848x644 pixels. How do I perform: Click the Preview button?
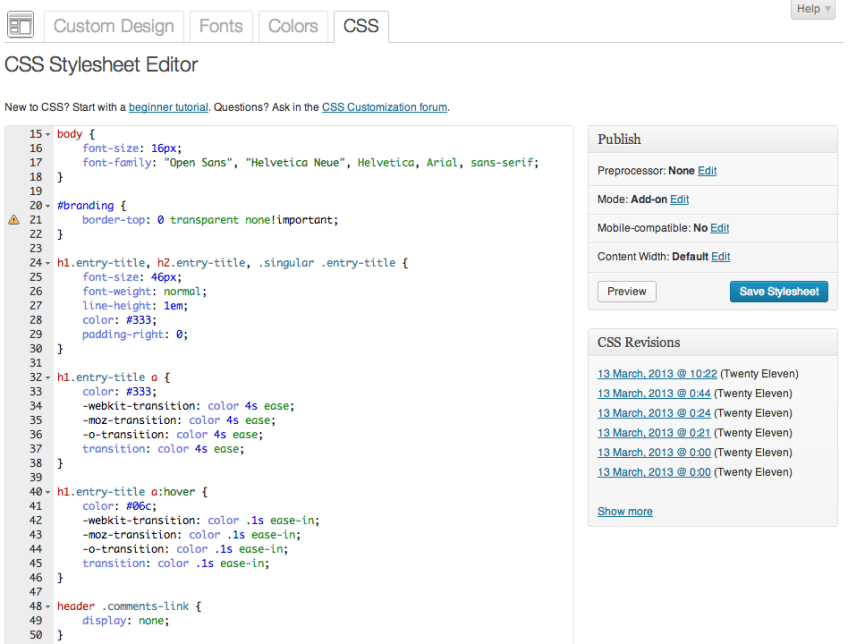coord(626,291)
